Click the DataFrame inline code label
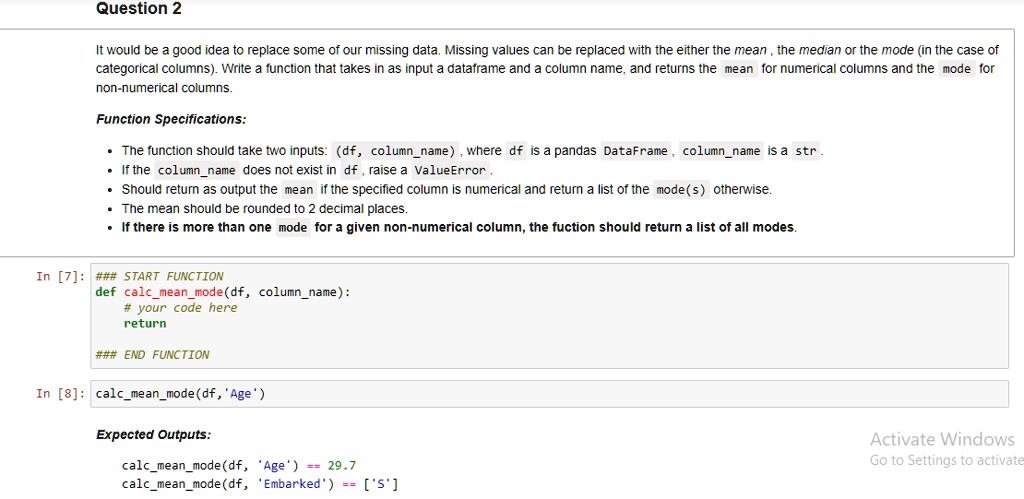Viewport: 1024px width, 499px height. coord(635,151)
